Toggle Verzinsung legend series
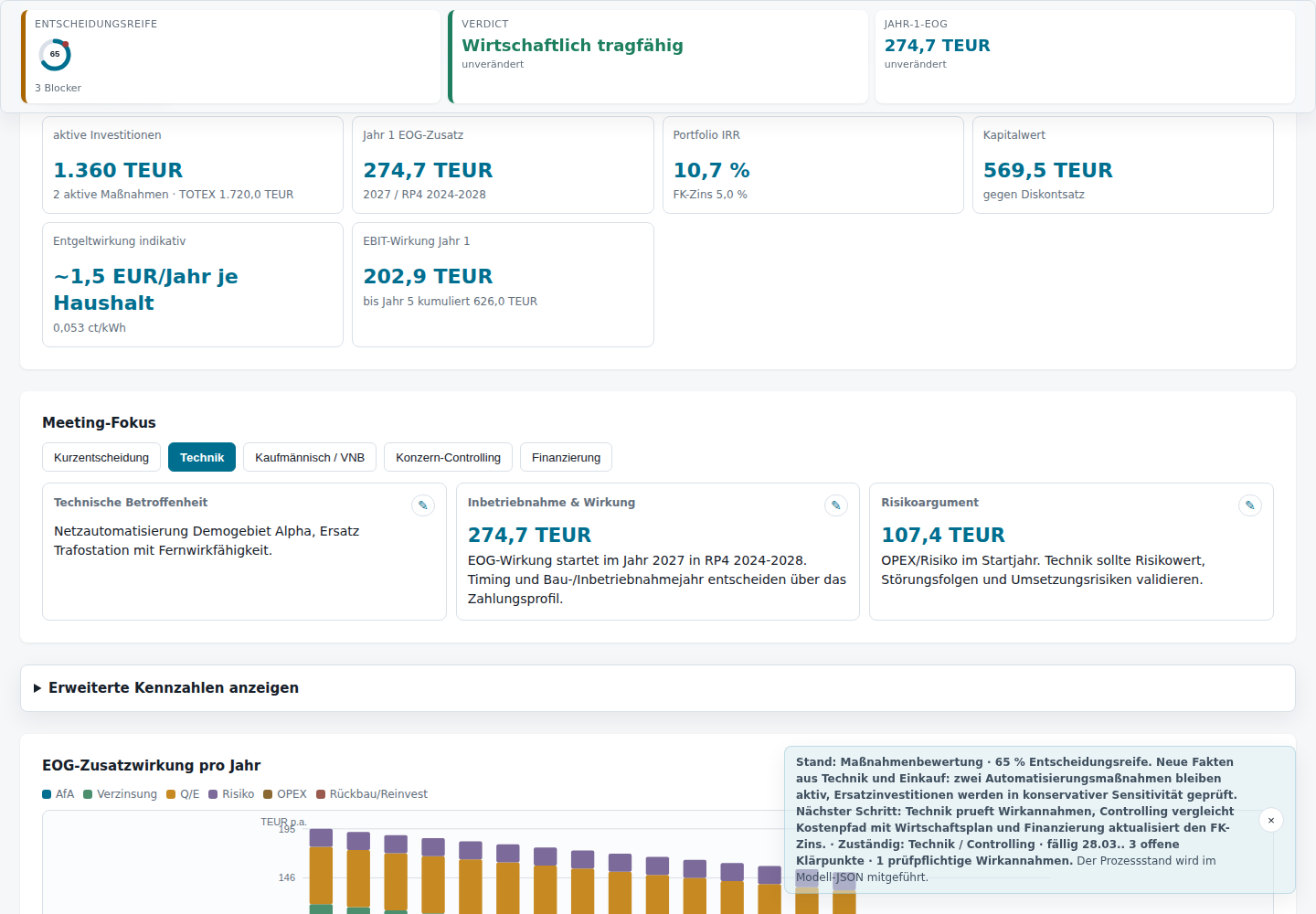The image size is (1316, 914). coord(121,794)
